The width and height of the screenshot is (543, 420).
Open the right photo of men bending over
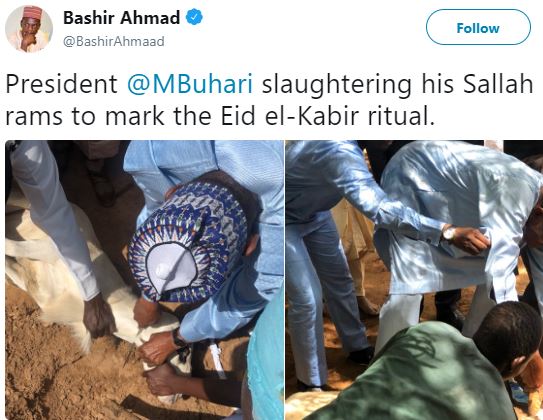(x=414, y=280)
